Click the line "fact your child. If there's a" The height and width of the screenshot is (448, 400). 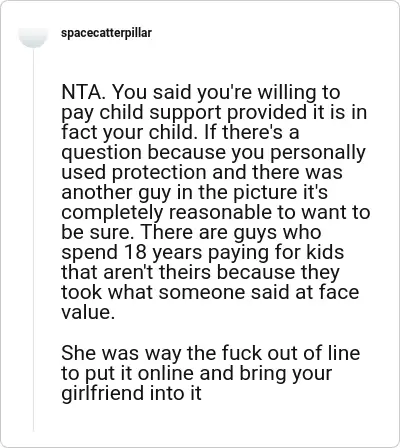180,132
